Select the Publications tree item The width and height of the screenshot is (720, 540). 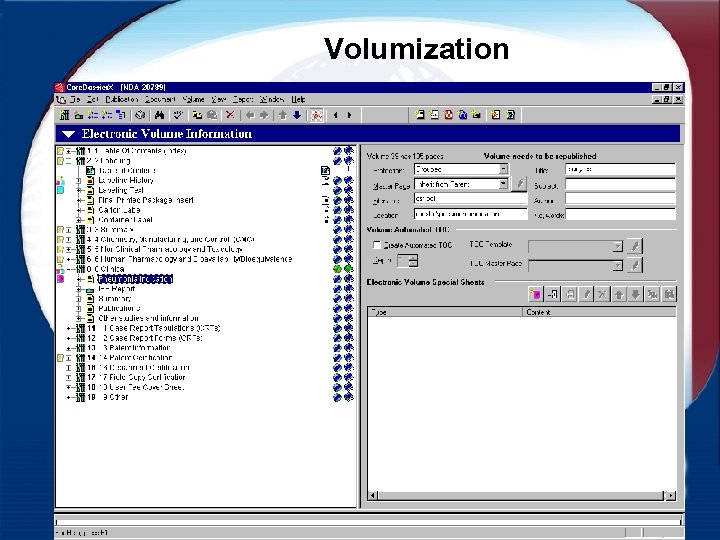tap(119, 308)
